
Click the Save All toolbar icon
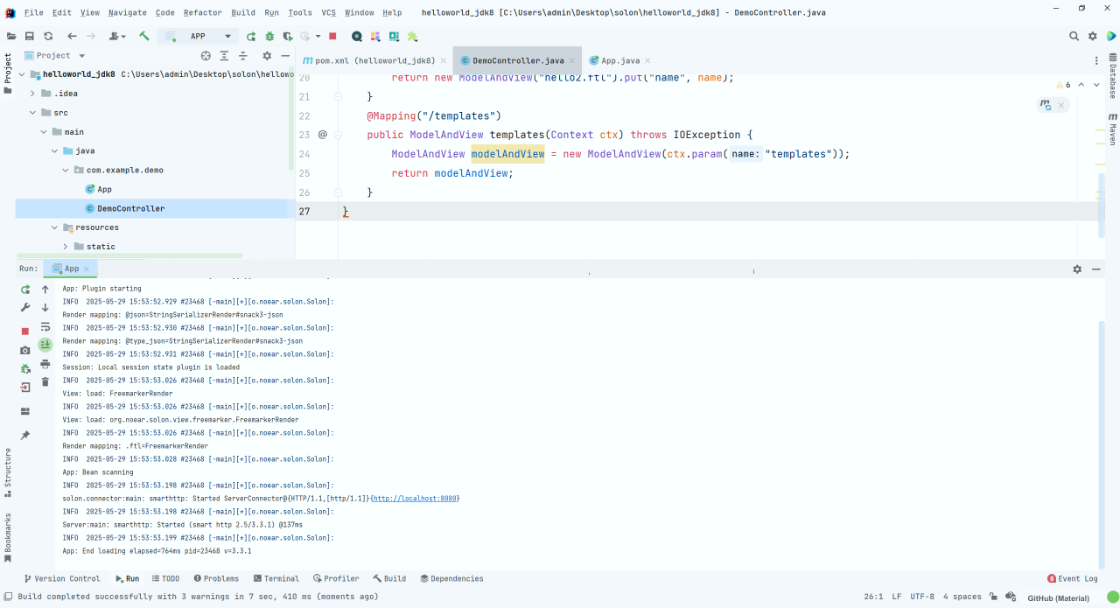[29, 36]
